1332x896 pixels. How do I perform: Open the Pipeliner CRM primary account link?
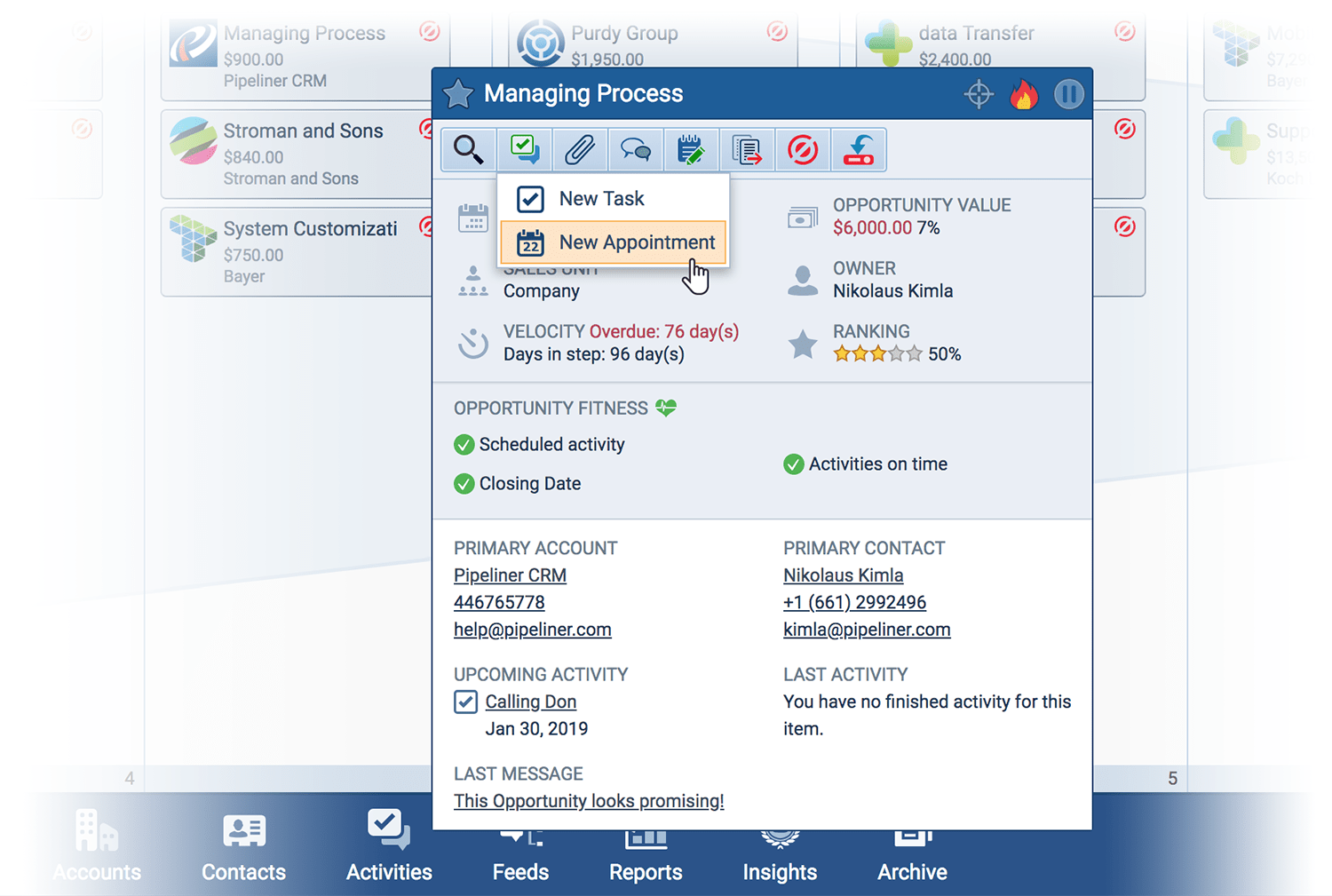(510, 575)
